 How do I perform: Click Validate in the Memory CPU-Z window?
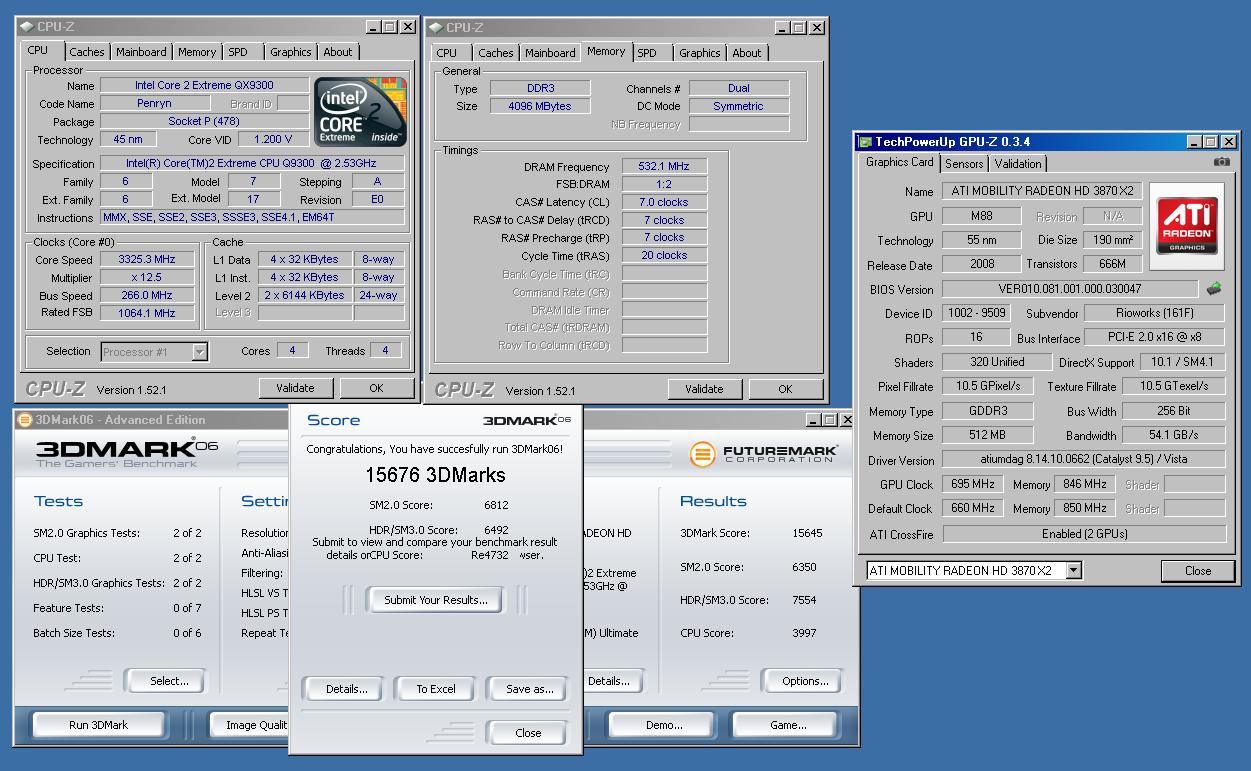pos(704,389)
